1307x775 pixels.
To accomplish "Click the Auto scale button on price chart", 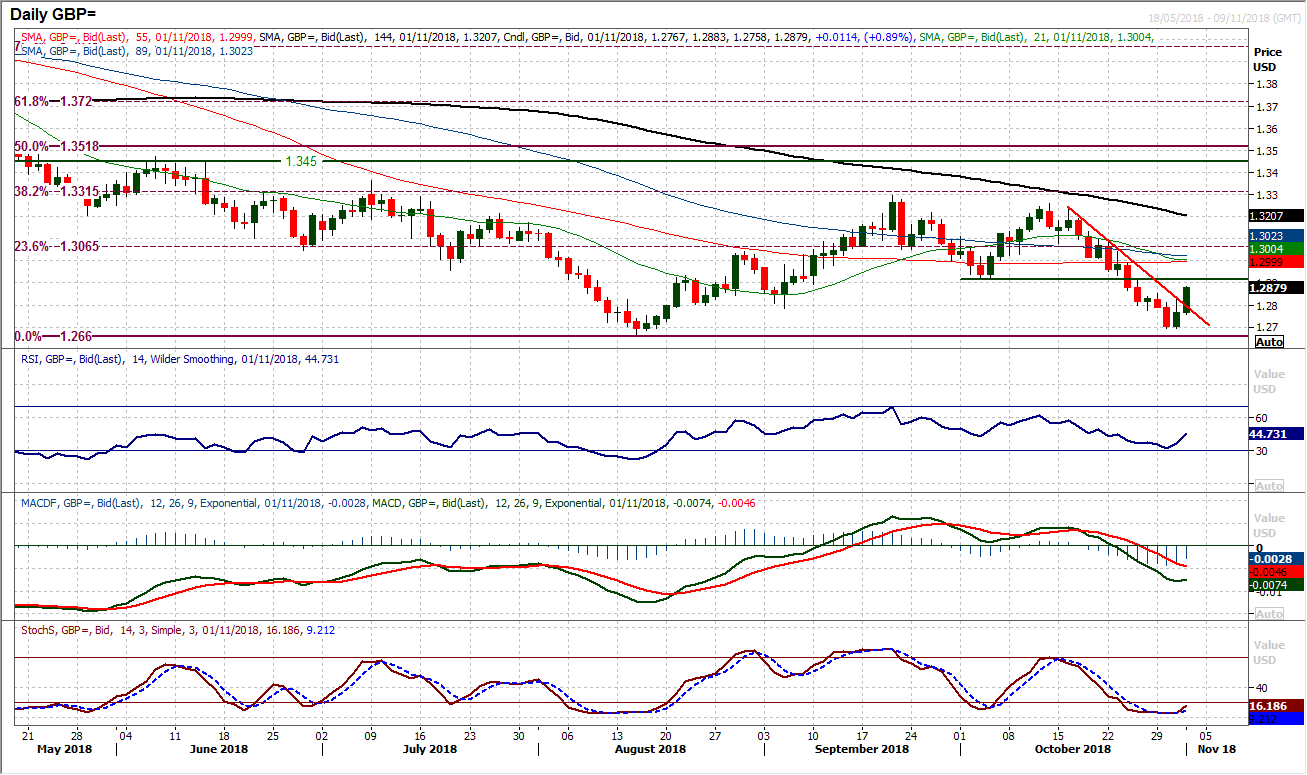I will coord(1268,342).
